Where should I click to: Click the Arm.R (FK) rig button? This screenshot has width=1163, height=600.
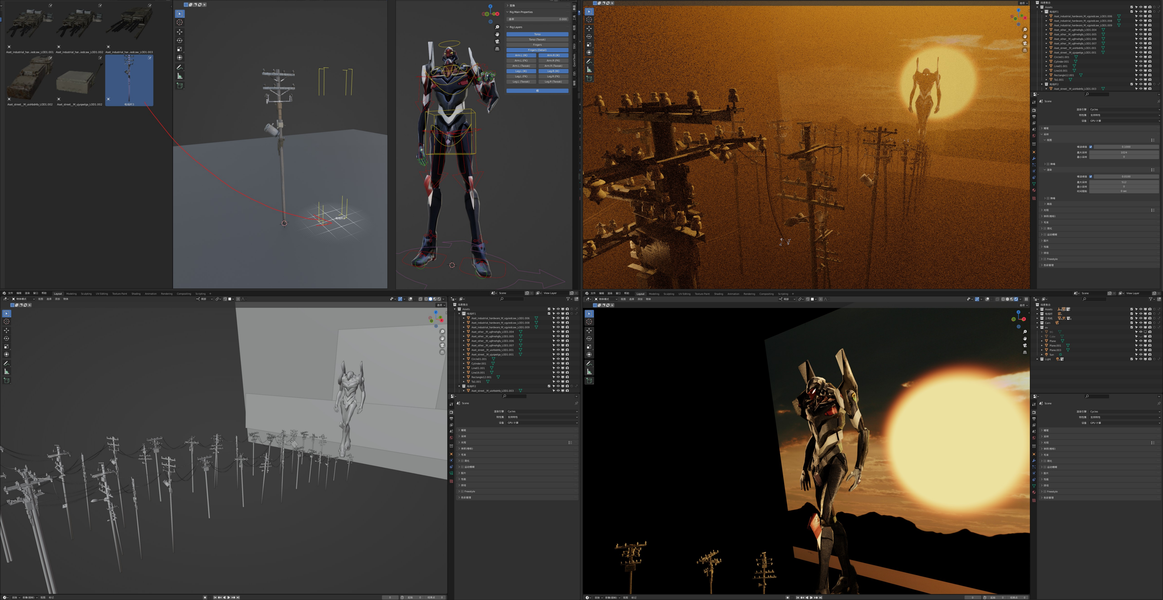[x=553, y=61]
